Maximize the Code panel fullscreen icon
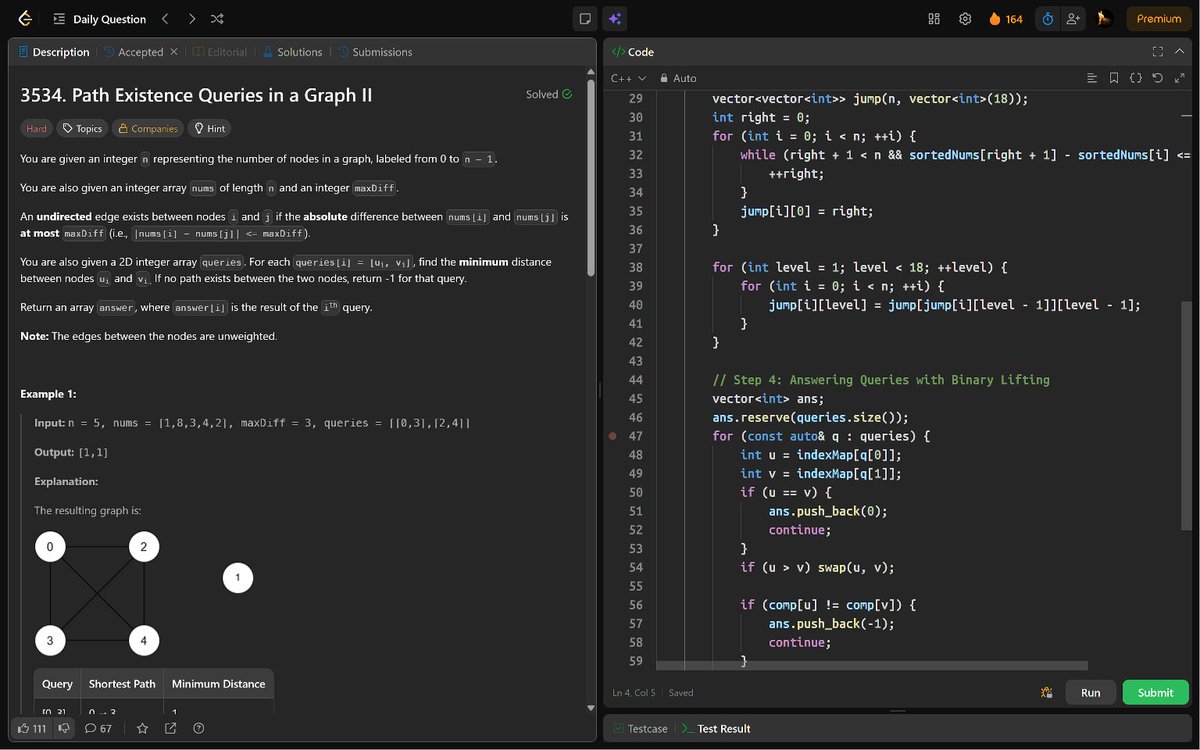The image size is (1200, 750). [x=1157, y=52]
